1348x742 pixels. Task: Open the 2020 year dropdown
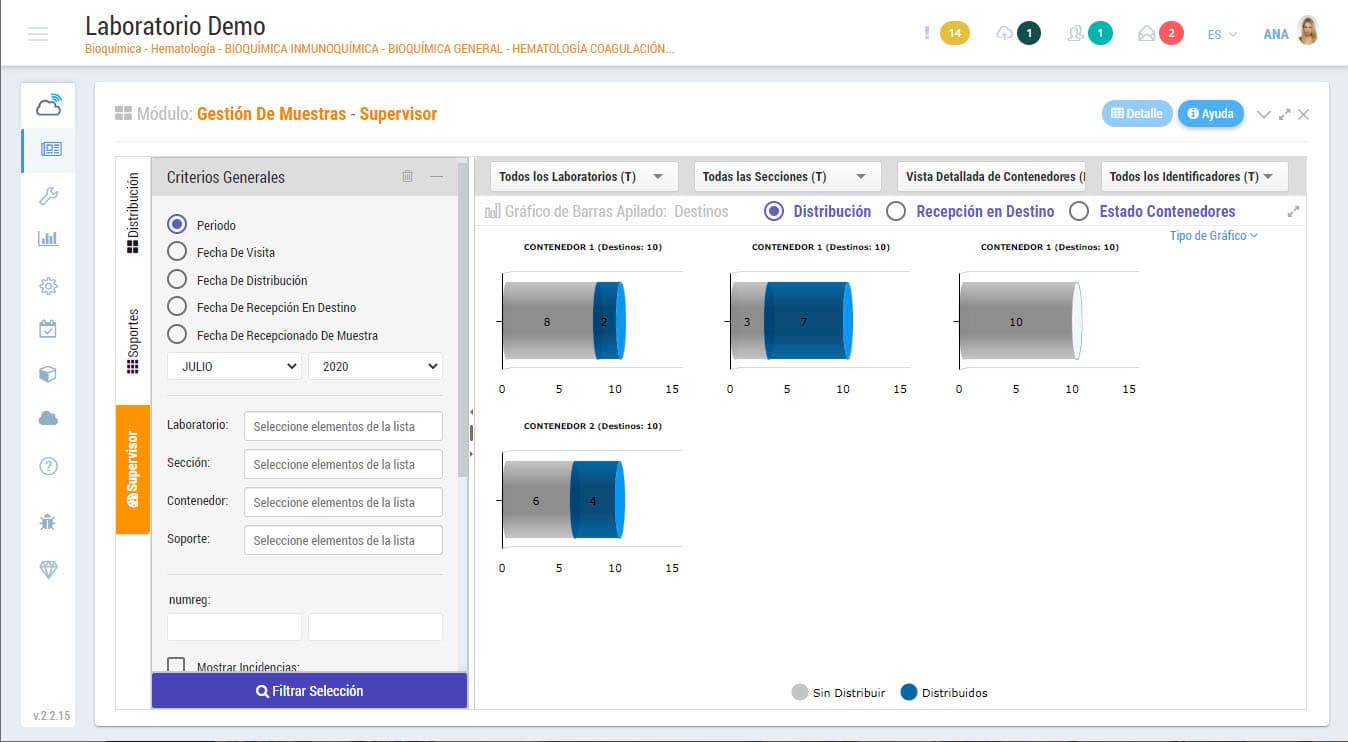[375, 366]
